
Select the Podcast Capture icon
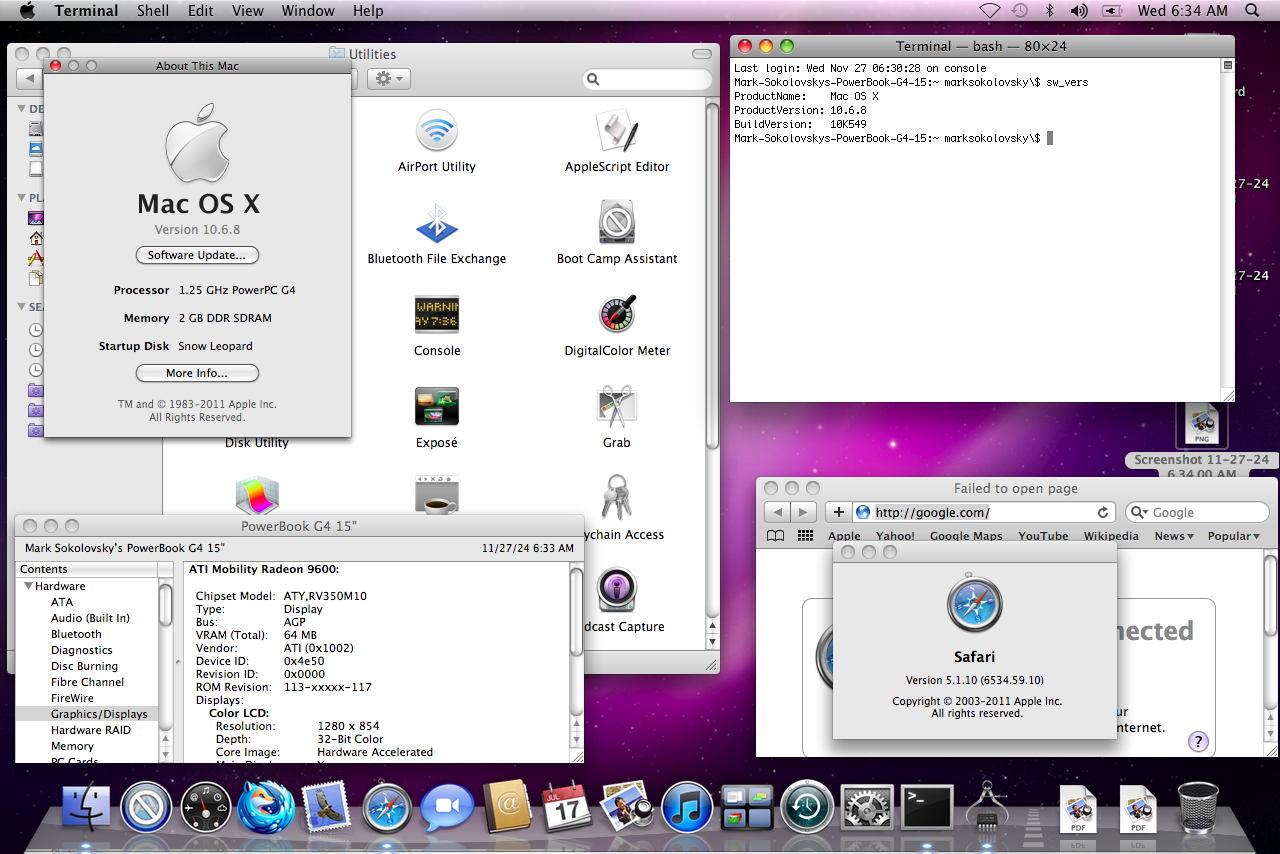pyautogui.click(x=617, y=591)
